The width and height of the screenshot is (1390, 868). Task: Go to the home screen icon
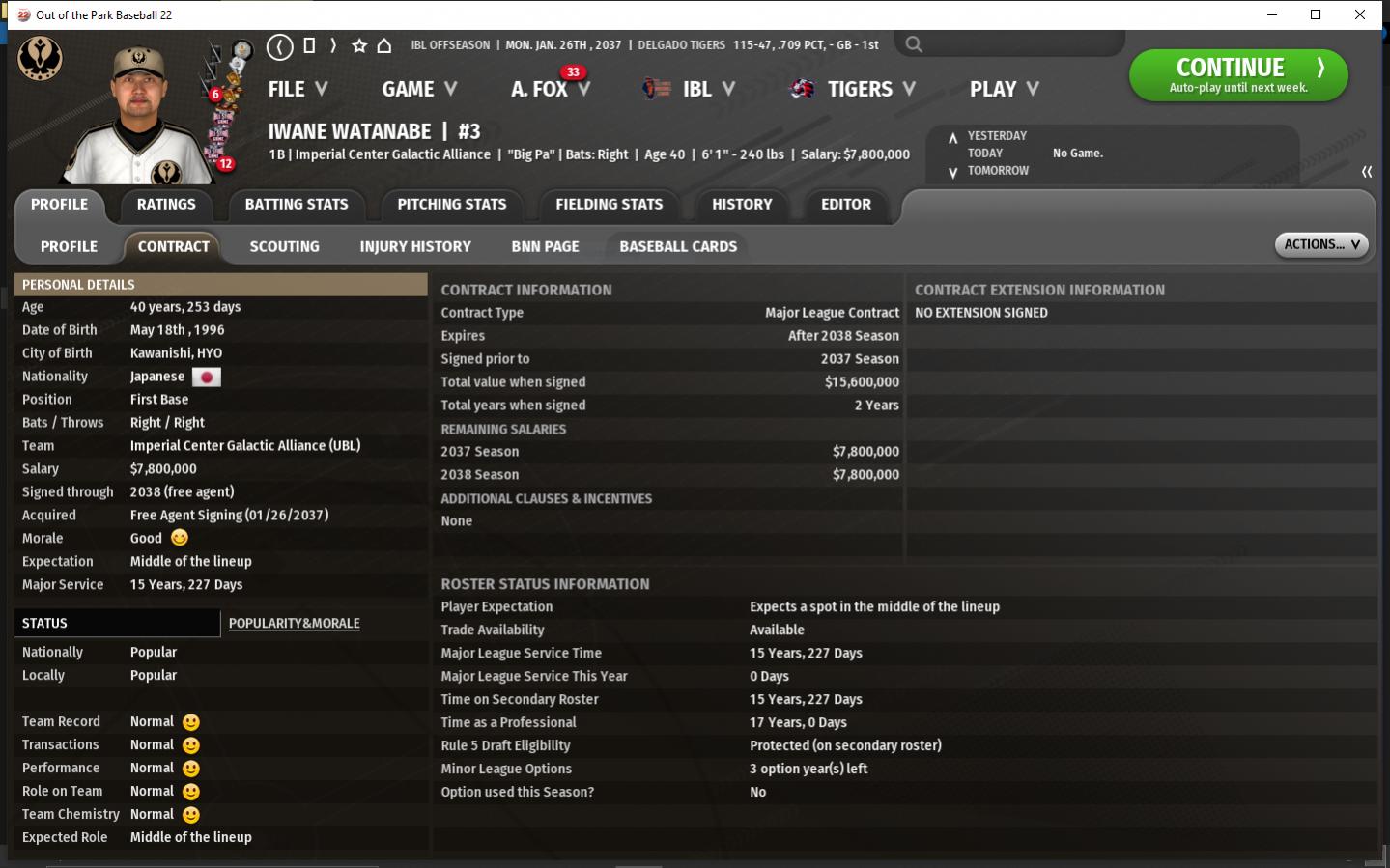click(384, 45)
